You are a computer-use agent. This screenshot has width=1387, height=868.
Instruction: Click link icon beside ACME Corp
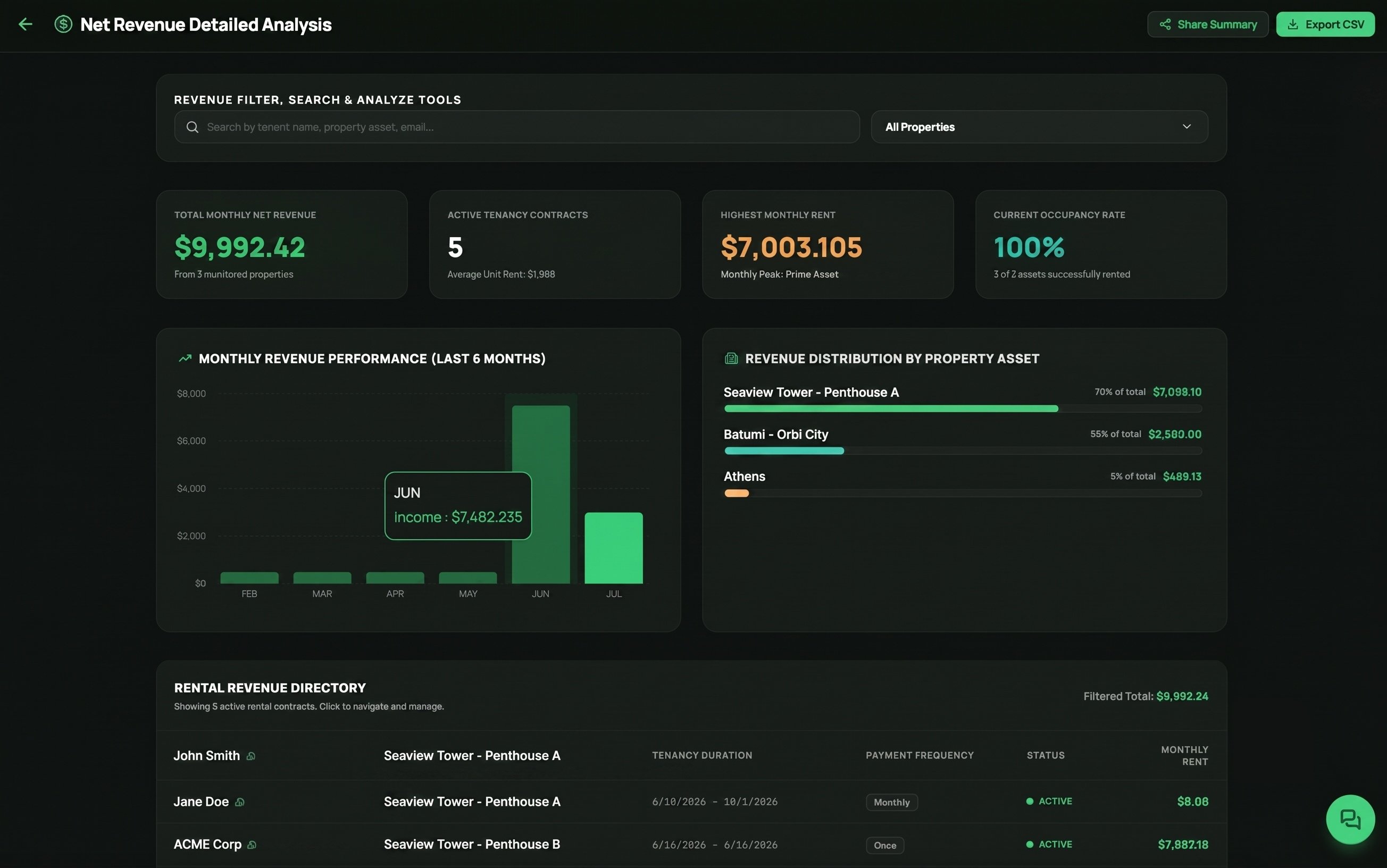(252, 845)
